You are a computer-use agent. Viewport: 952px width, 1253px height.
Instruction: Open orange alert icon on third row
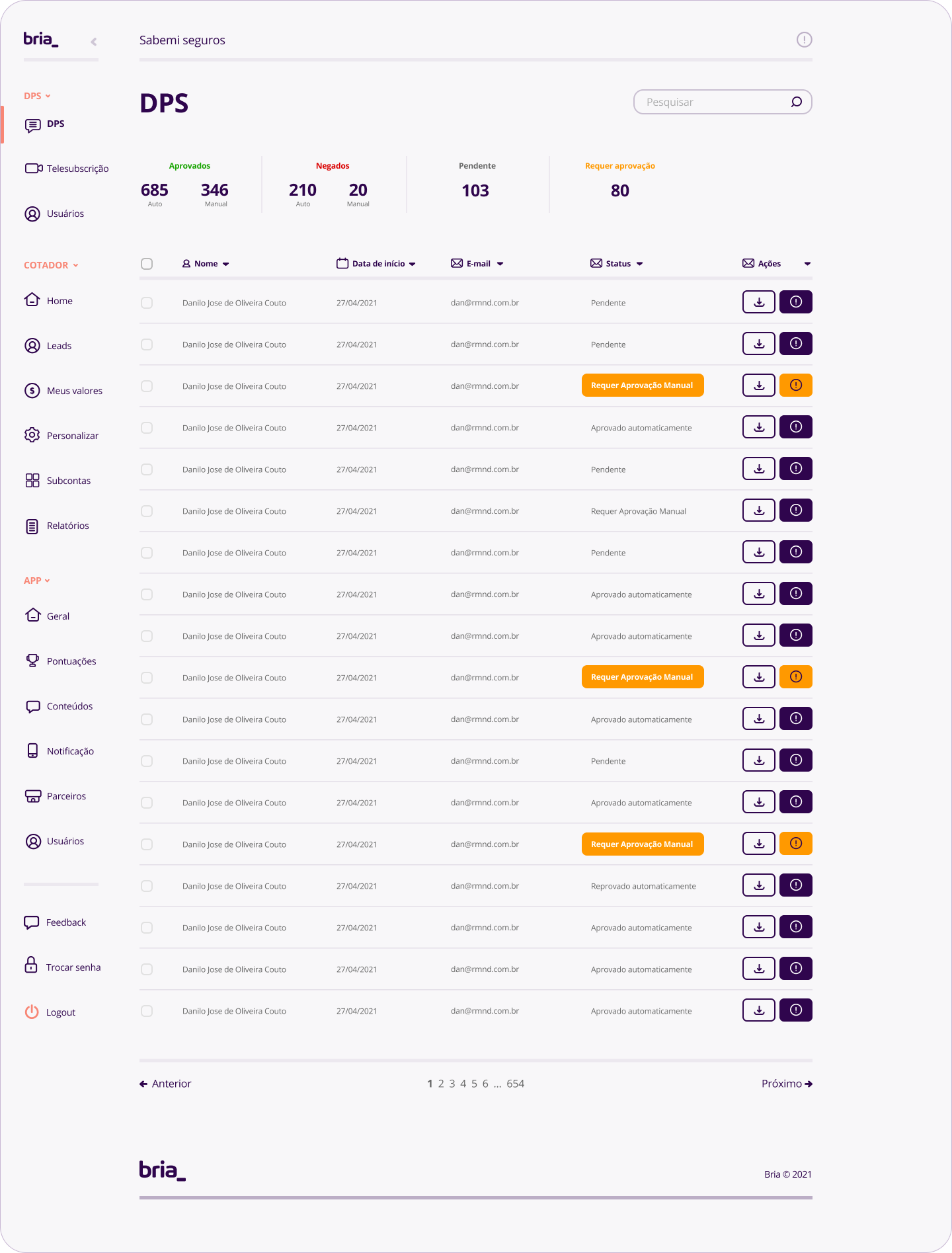click(796, 385)
